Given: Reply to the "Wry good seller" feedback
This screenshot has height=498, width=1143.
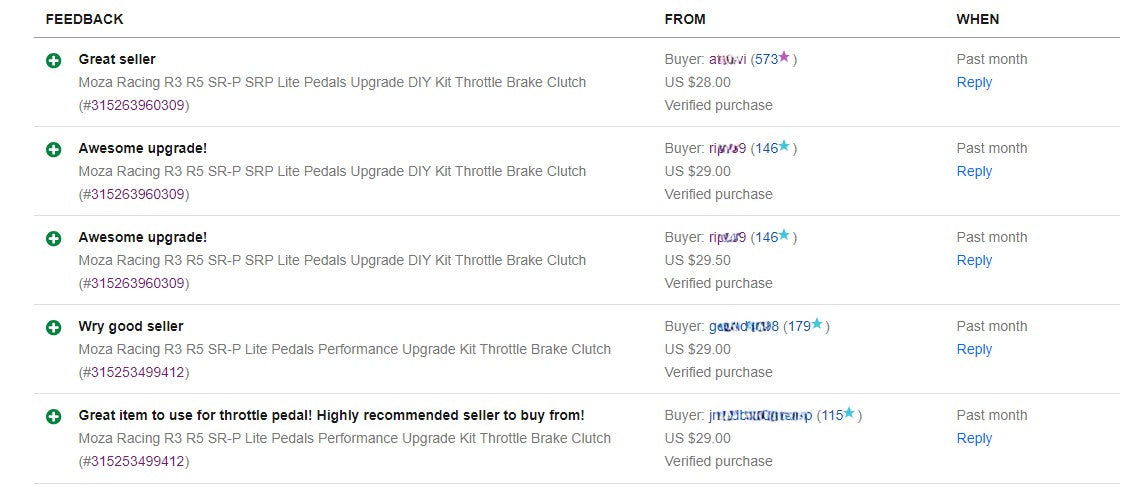Looking at the screenshot, I should click(974, 349).
